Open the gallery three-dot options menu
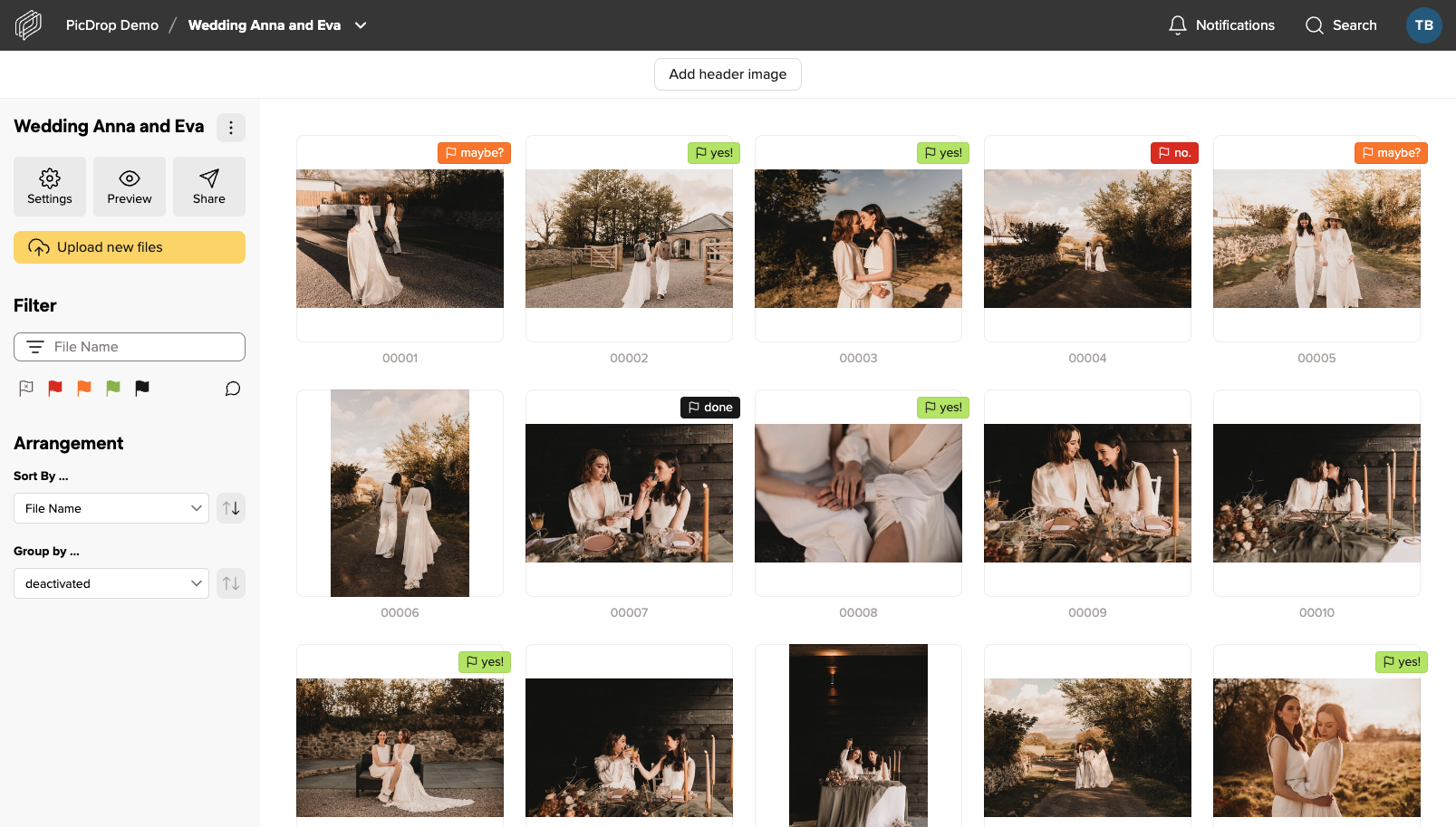Image resolution: width=1456 pixels, height=827 pixels. 231,128
